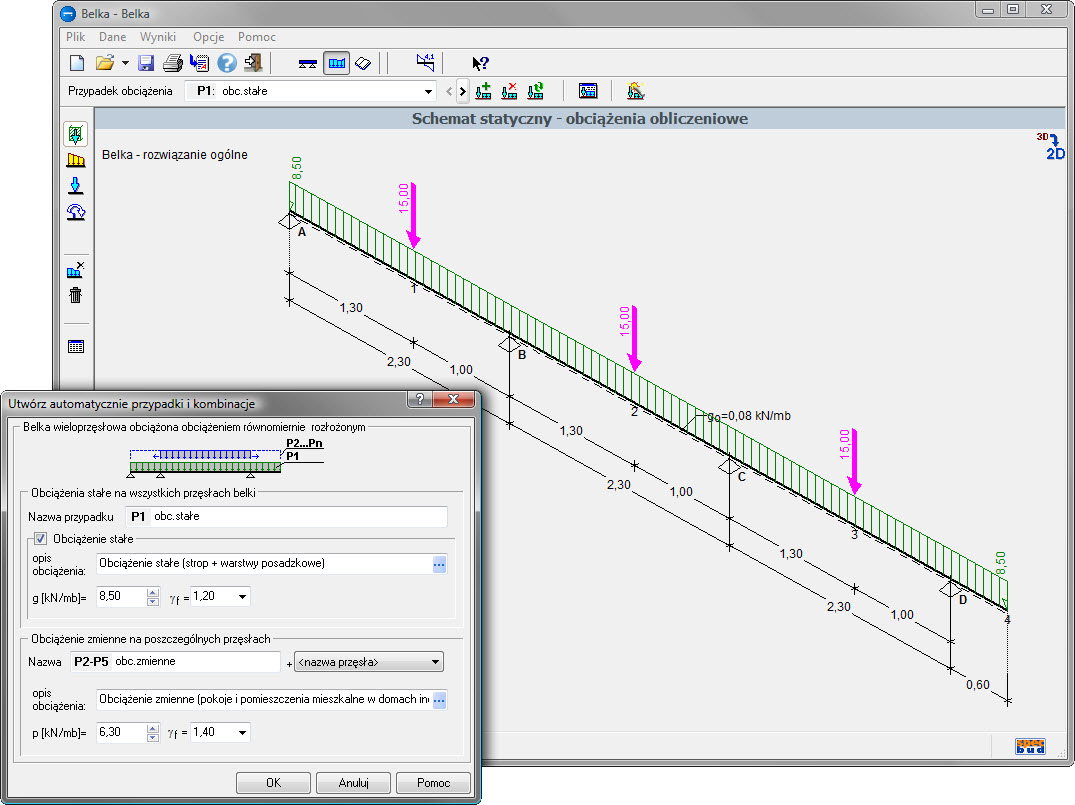1075x805 pixels.
Task: Switch view using the 3D/2D toggle icon
Action: [1052, 147]
